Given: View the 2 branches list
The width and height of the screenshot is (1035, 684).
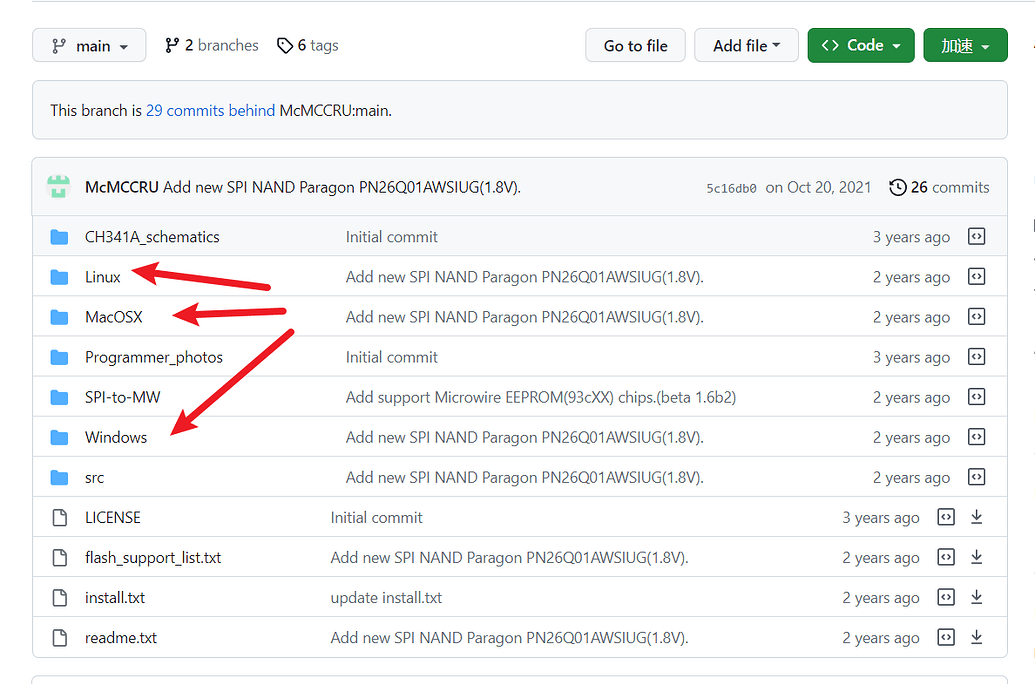Looking at the screenshot, I should pos(211,45).
